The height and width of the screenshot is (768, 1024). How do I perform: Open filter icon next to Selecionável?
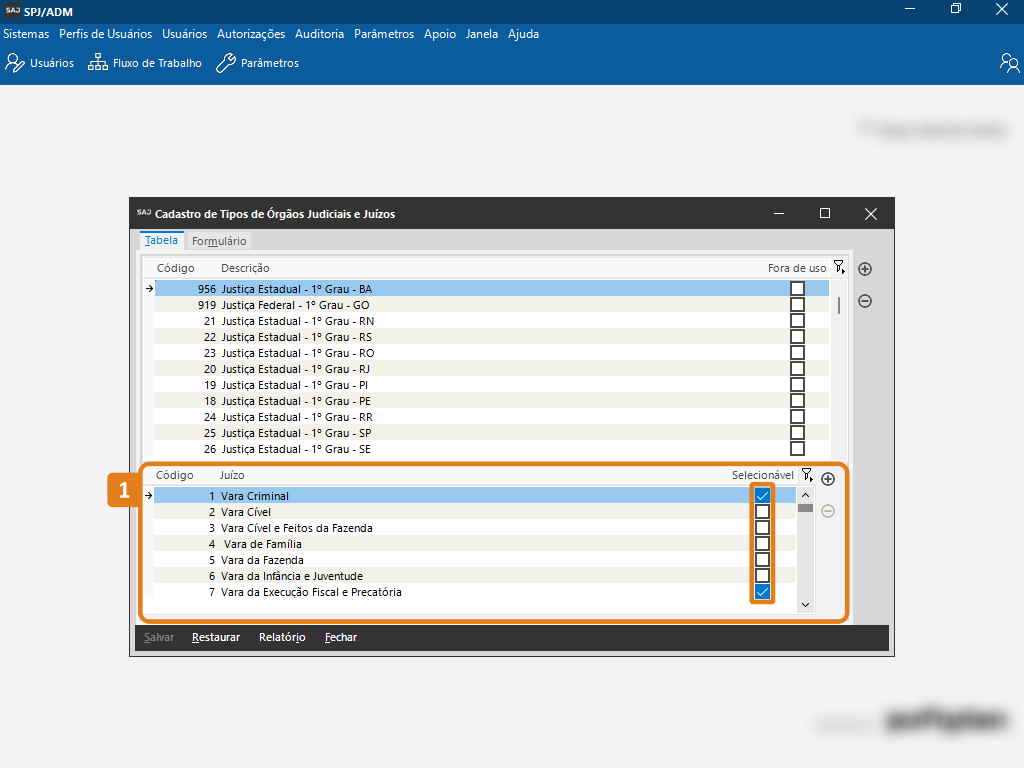(x=807, y=476)
